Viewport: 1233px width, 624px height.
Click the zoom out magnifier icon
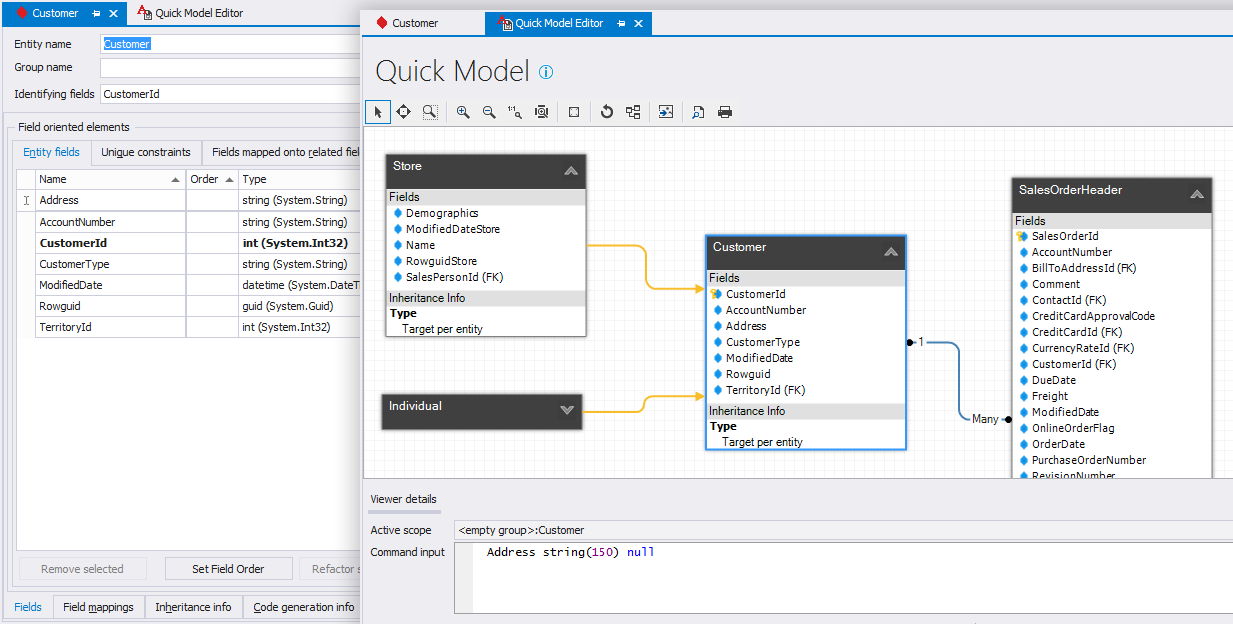pyautogui.click(x=489, y=112)
